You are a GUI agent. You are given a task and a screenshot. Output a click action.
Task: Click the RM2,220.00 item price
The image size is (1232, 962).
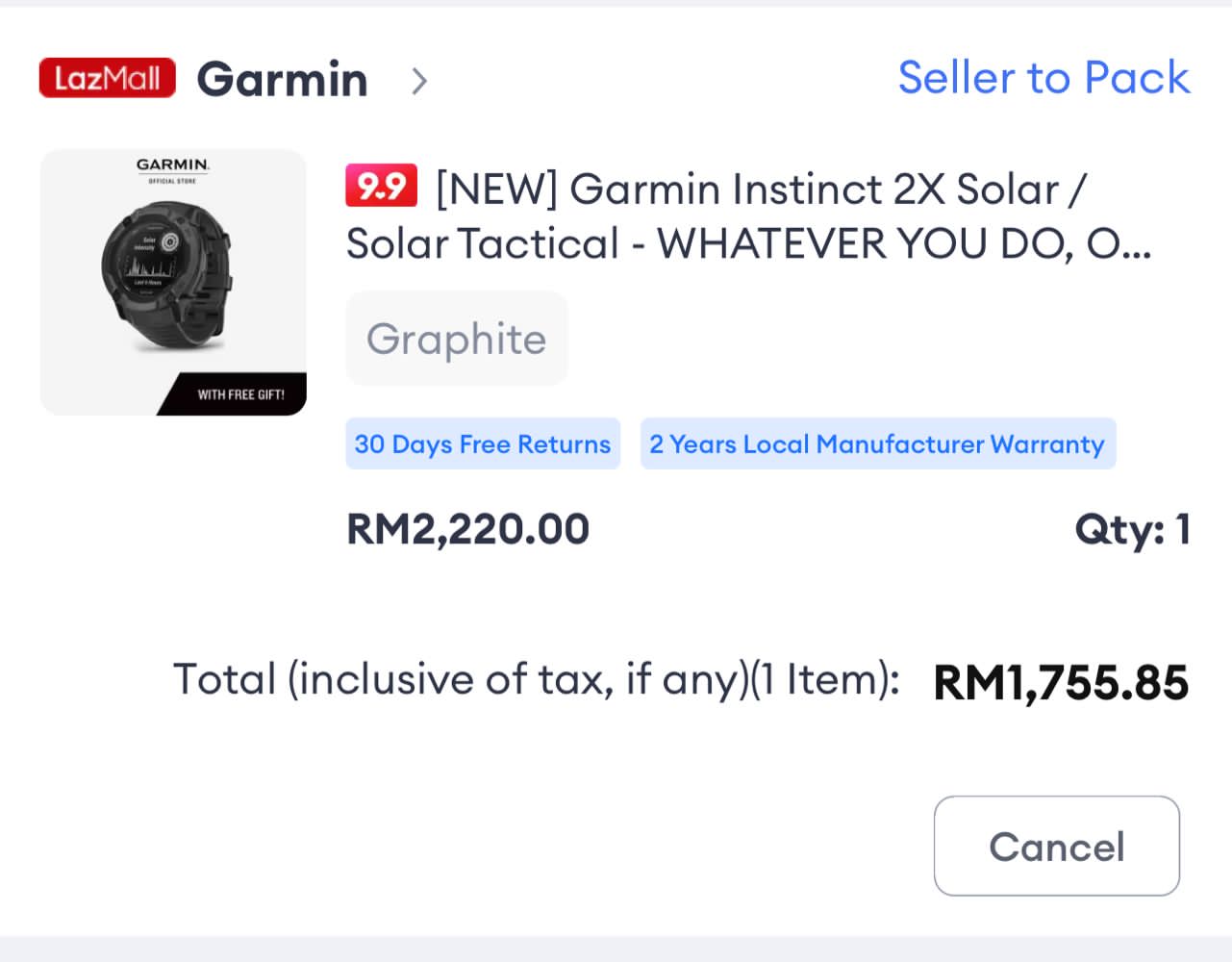point(467,529)
